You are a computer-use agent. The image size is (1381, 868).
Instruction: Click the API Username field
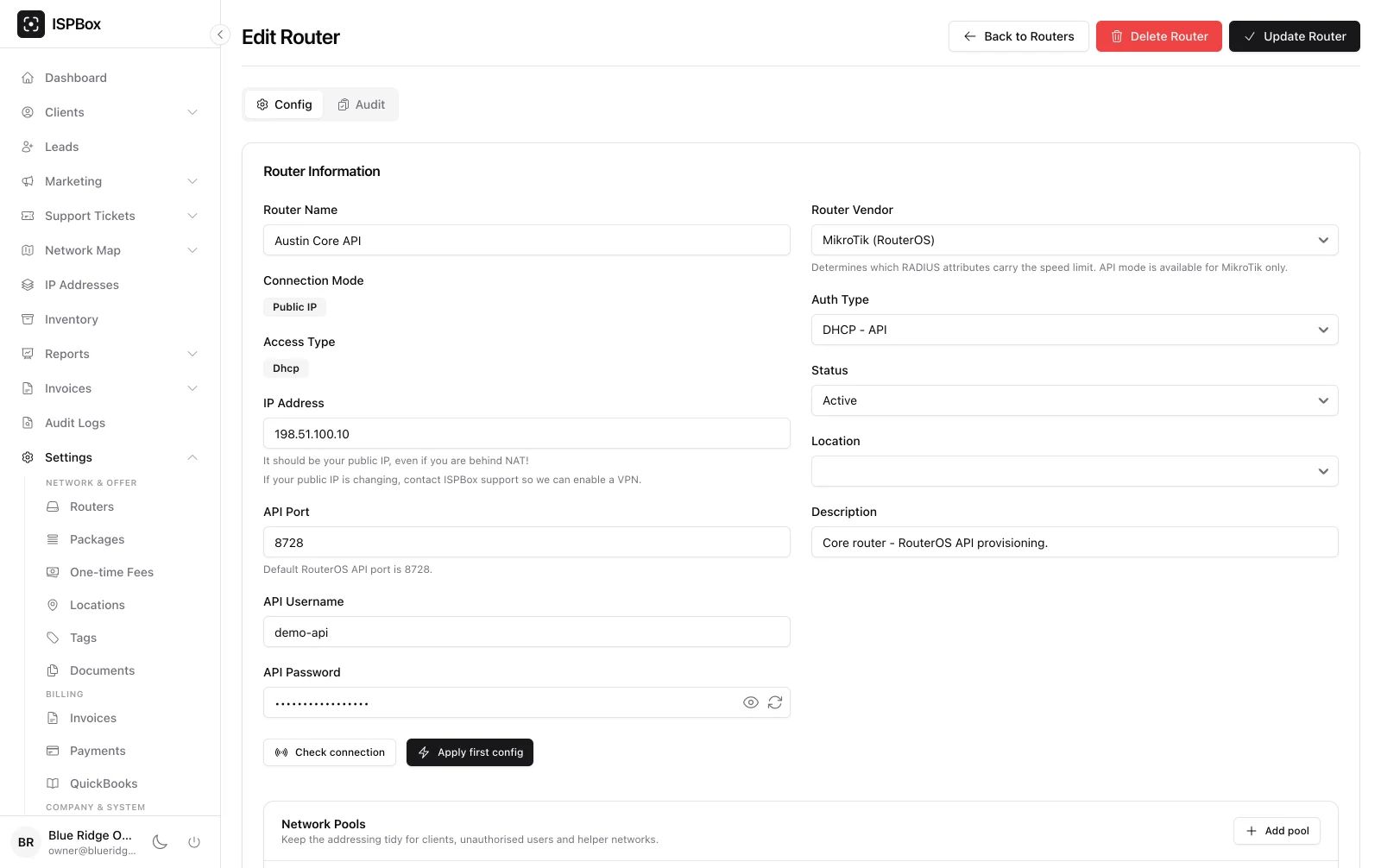(527, 632)
